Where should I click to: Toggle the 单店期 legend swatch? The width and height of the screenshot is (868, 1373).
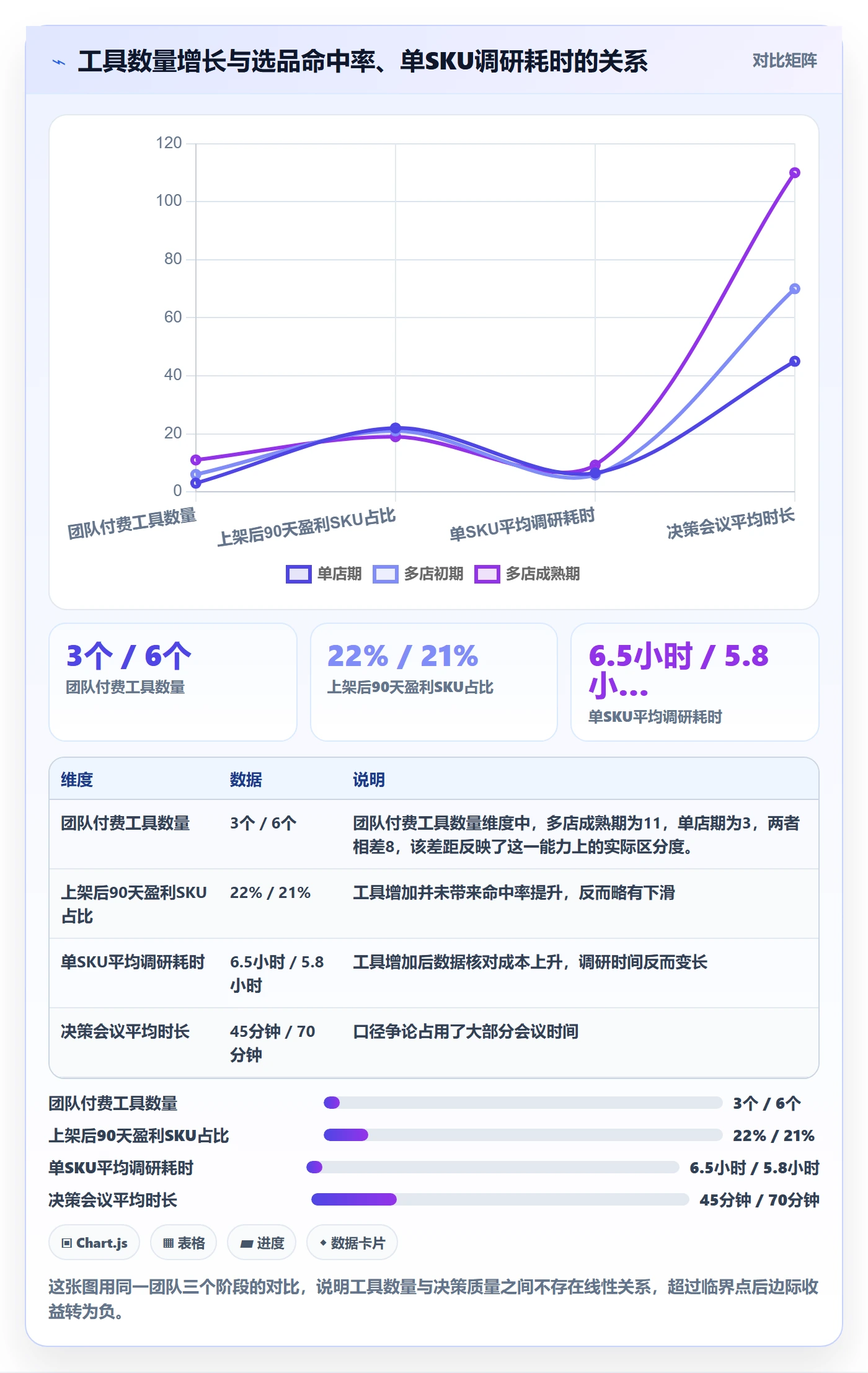[298, 574]
